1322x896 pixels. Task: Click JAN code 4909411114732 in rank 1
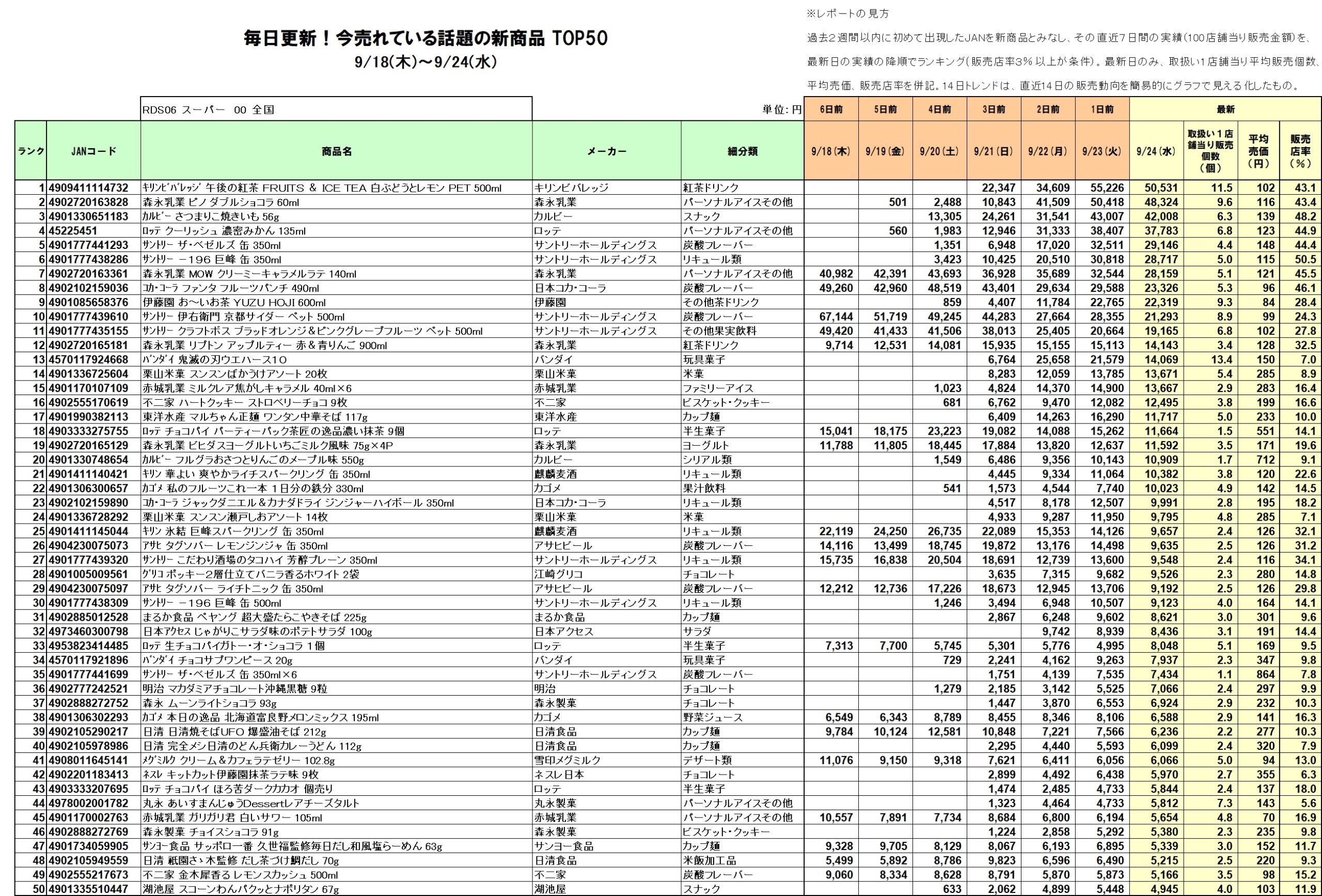(89, 188)
